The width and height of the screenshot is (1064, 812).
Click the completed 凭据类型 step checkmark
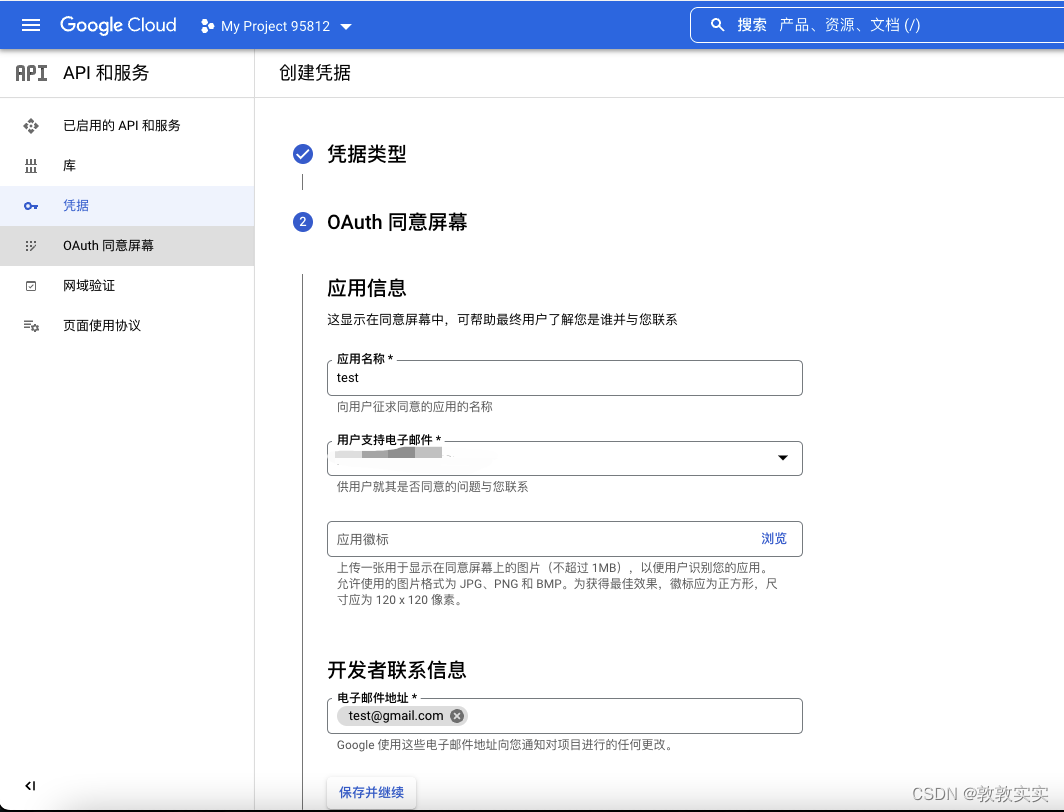(303, 154)
